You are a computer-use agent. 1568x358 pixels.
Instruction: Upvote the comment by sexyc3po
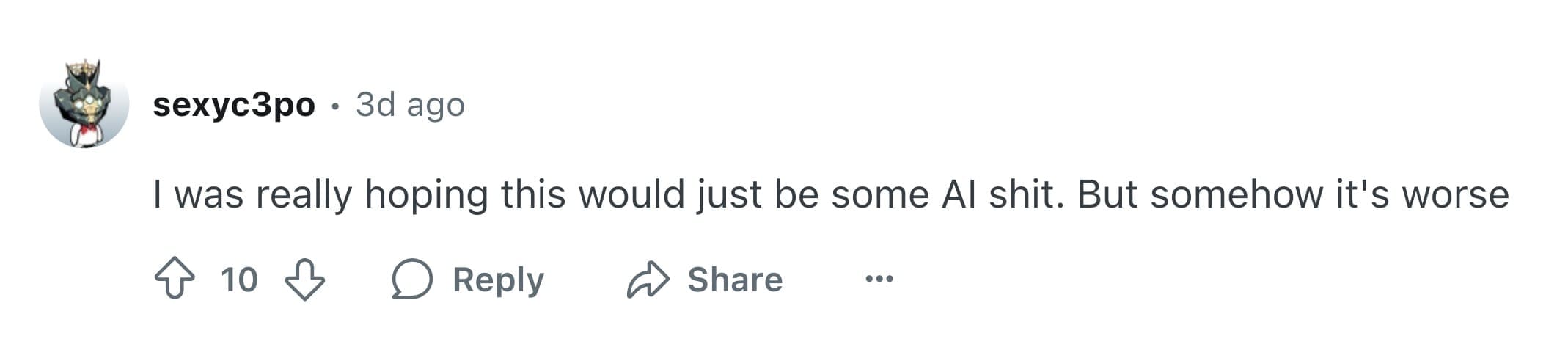[x=175, y=279]
